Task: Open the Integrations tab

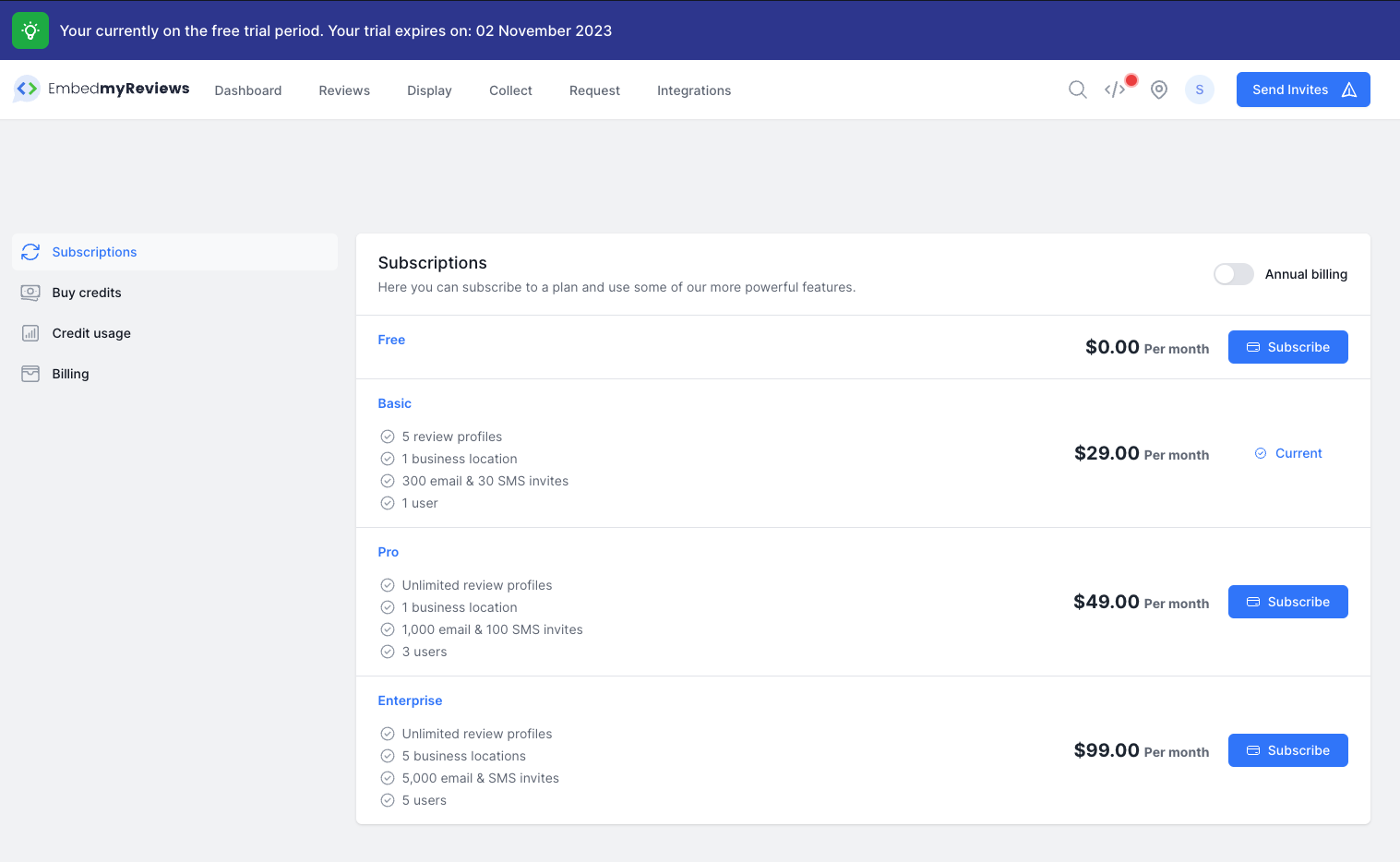Action: [x=693, y=90]
